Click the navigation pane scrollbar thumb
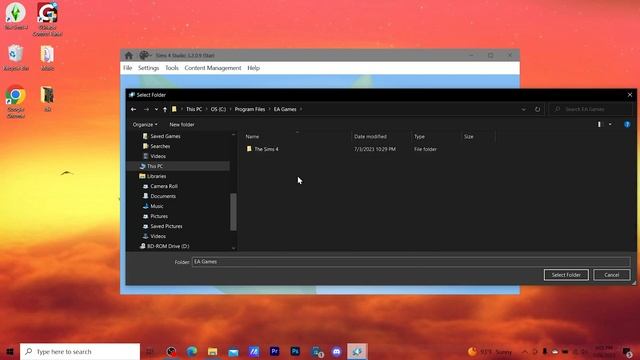640x360 pixels. coord(233,212)
